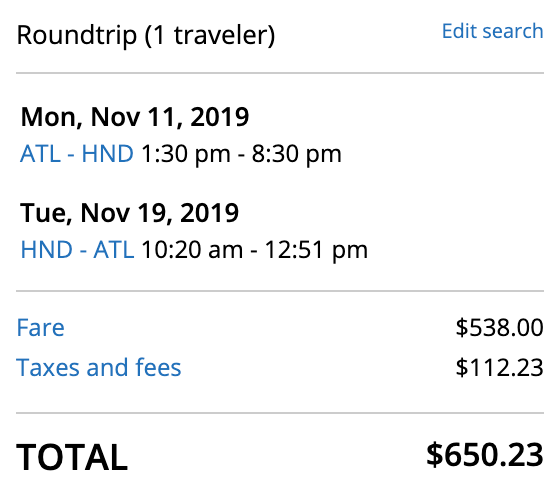Click the Edit search link

tap(493, 31)
